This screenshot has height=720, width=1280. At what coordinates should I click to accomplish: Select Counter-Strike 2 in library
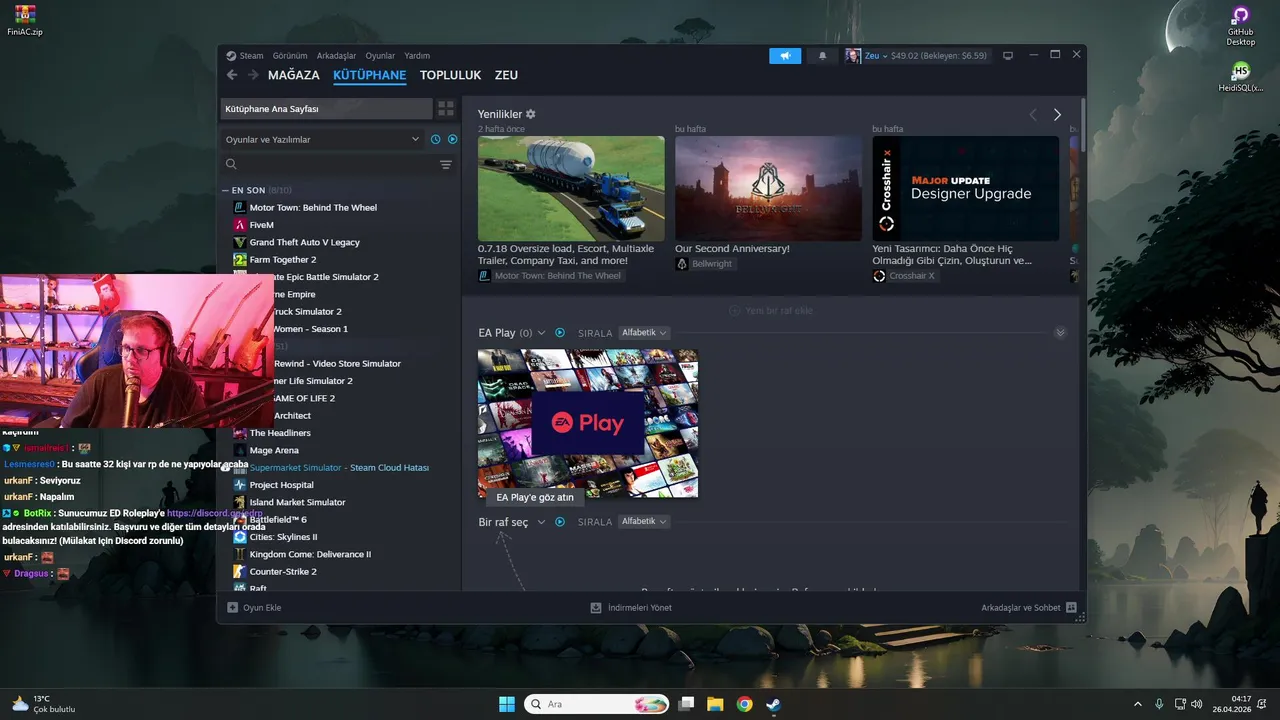[x=283, y=571]
